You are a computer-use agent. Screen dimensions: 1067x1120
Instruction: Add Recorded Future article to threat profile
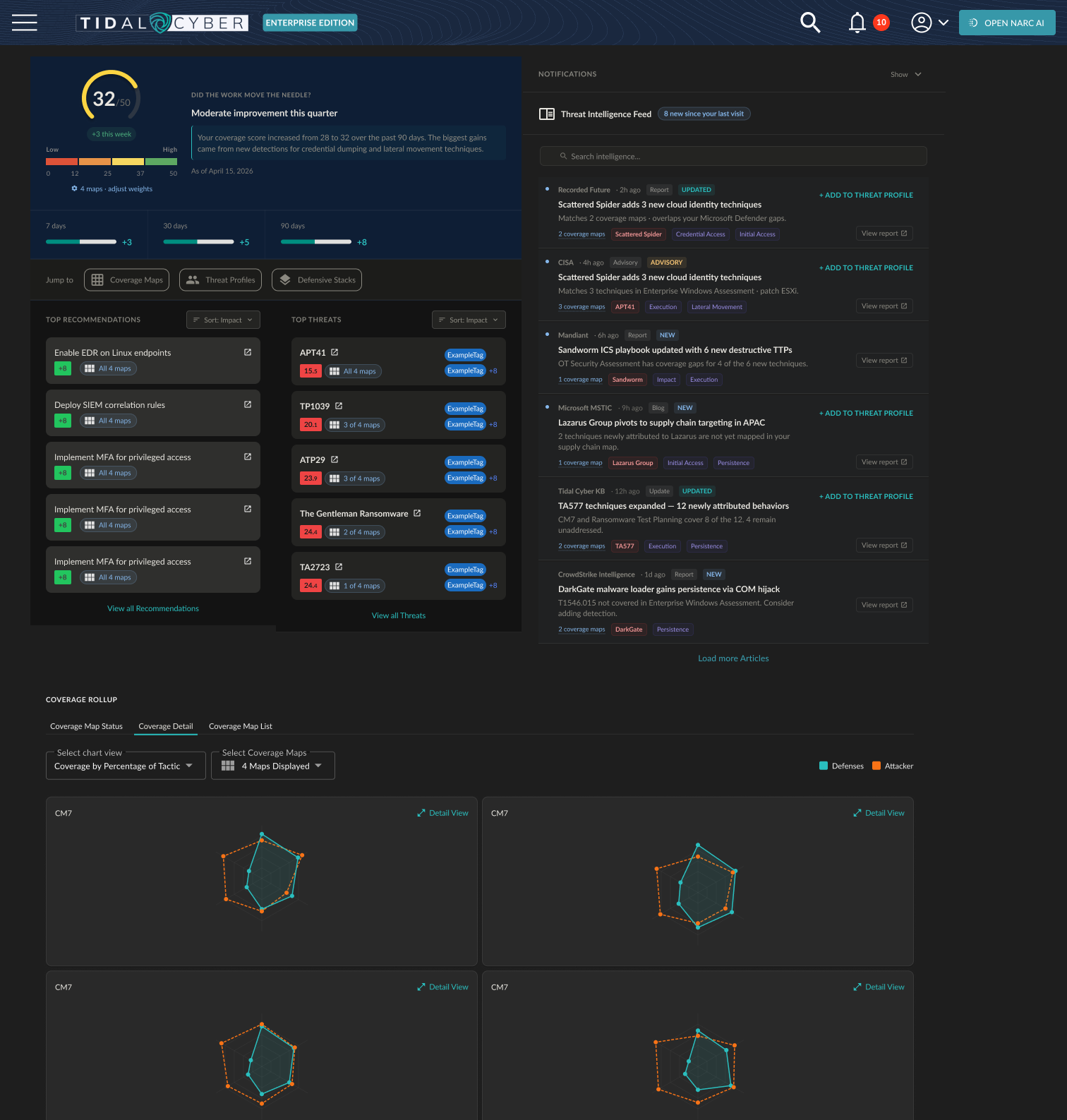[866, 195]
